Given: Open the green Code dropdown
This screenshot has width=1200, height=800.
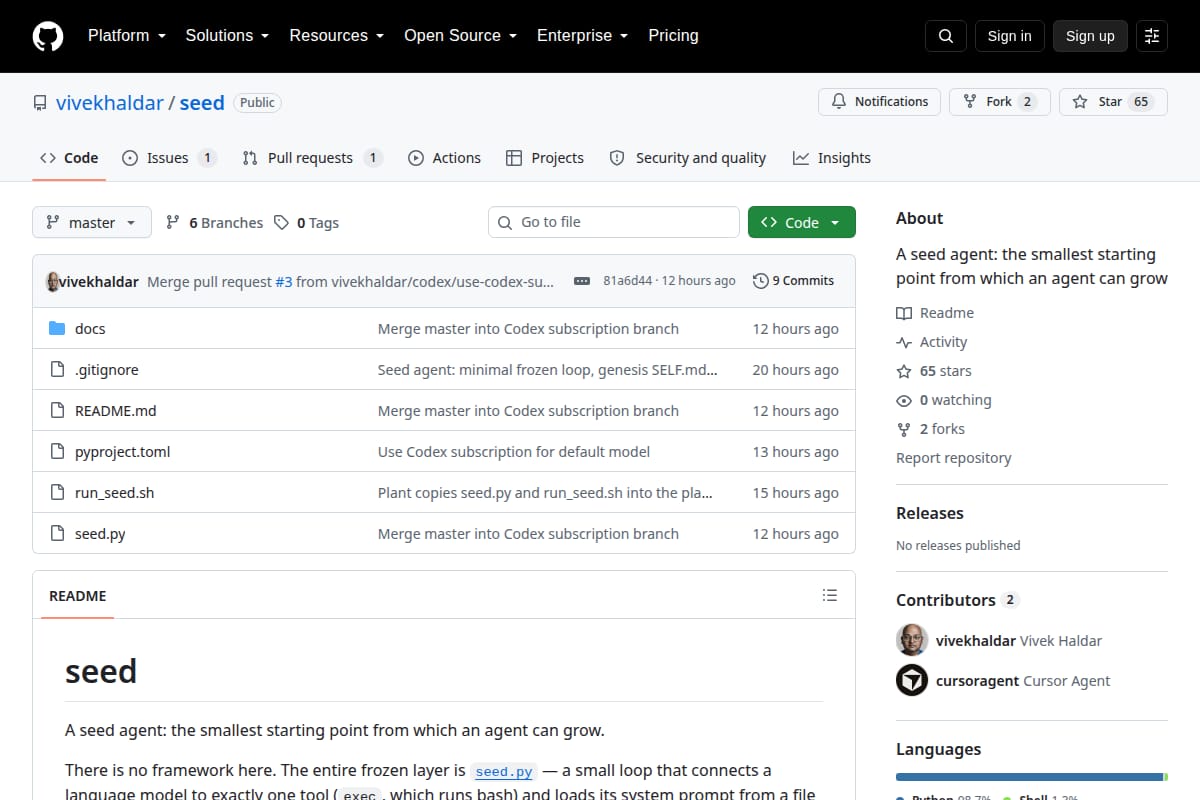Looking at the screenshot, I should [x=802, y=223].
